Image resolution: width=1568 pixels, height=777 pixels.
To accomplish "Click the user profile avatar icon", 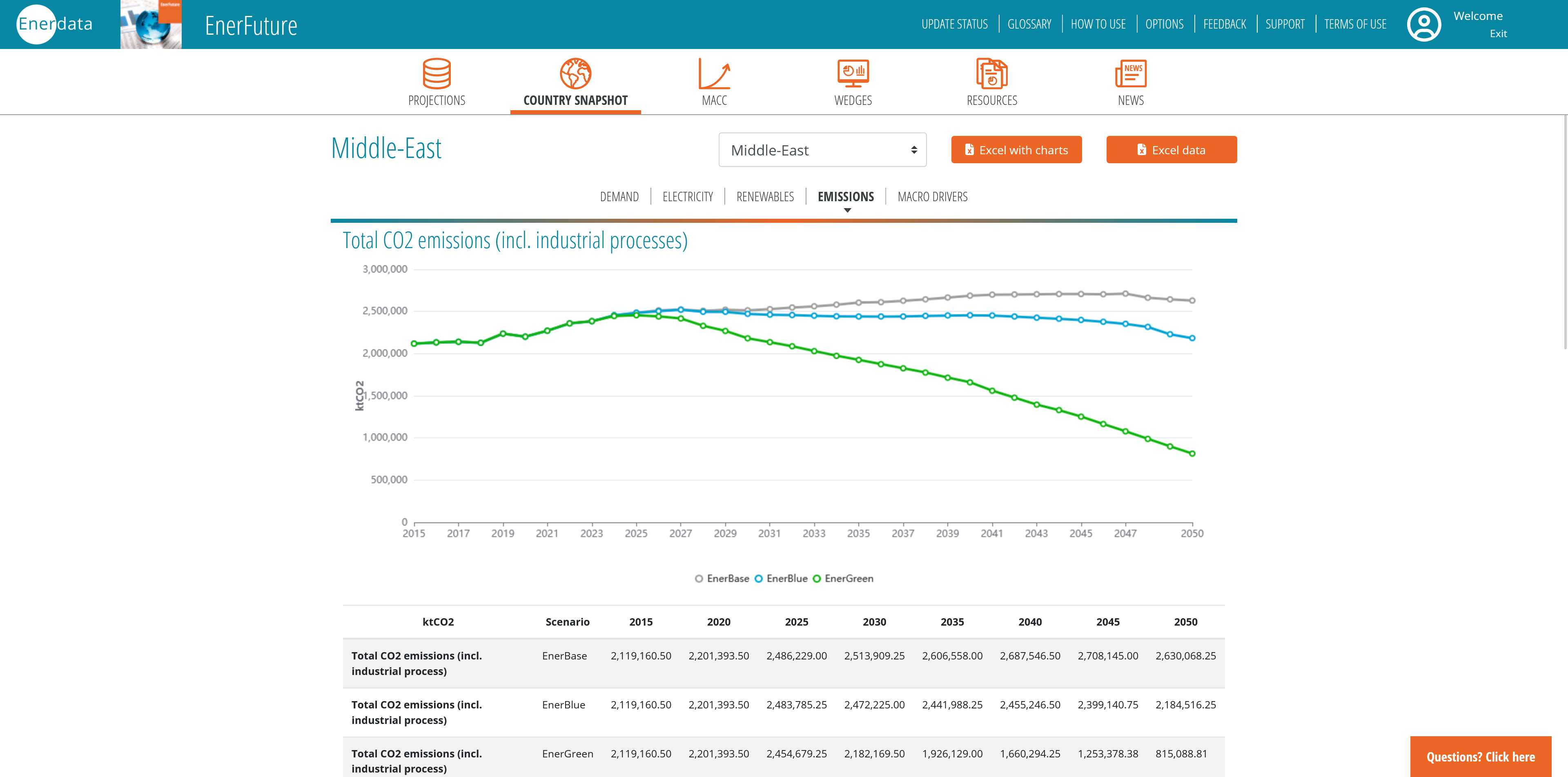I will pyautogui.click(x=1424, y=24).
